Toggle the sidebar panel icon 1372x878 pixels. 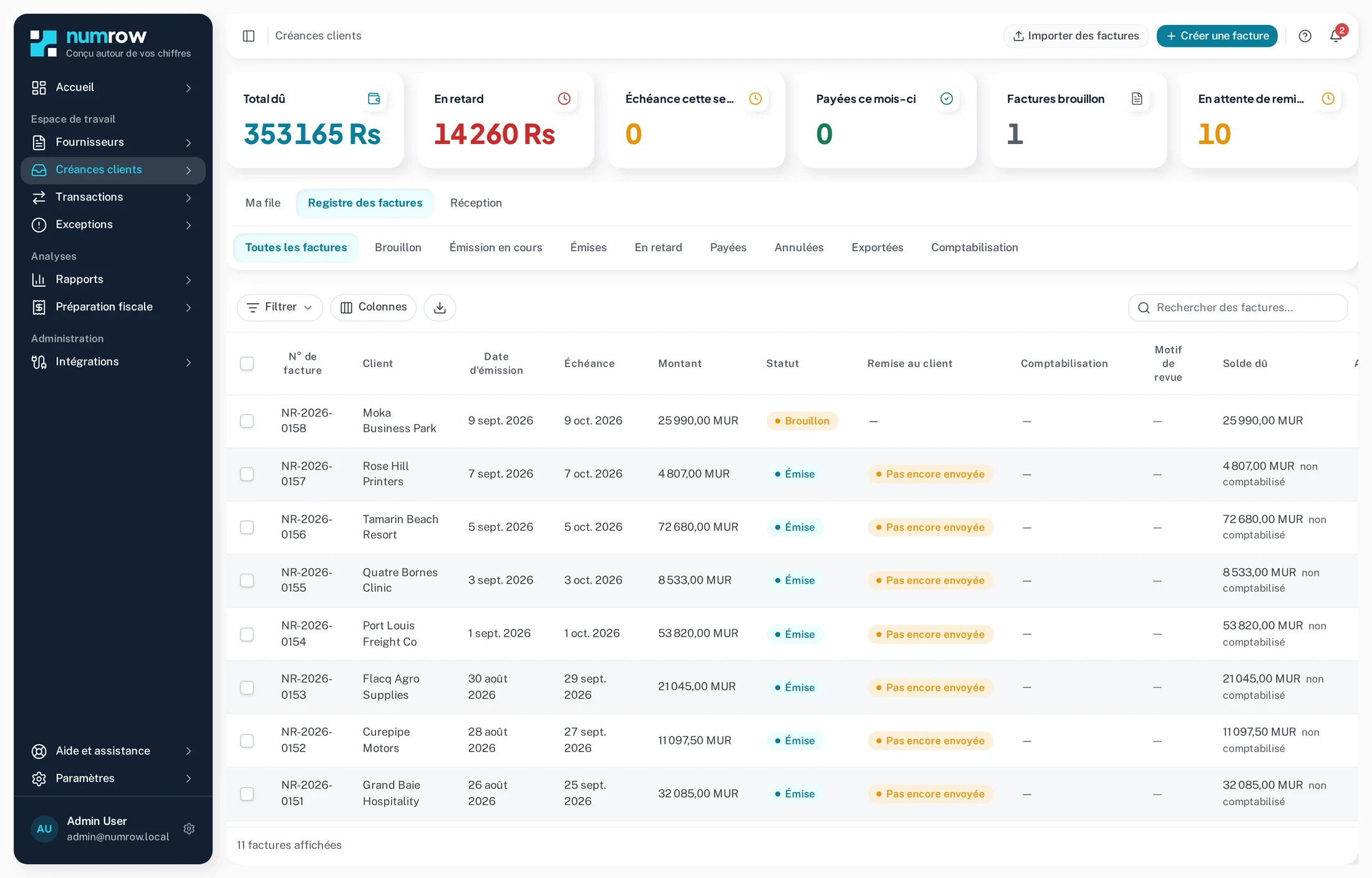248,36
